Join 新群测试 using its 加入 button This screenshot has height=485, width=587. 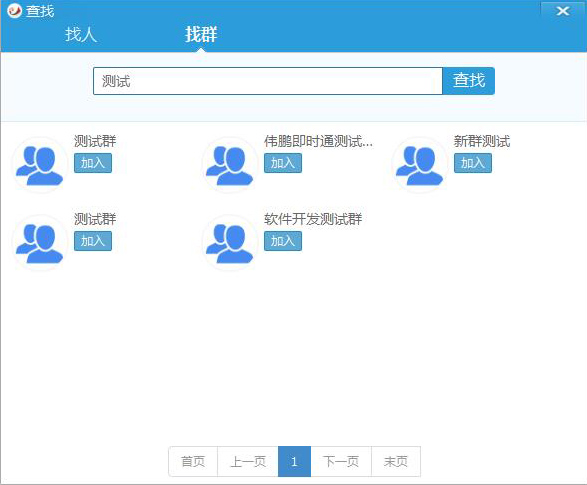(473, 163)
